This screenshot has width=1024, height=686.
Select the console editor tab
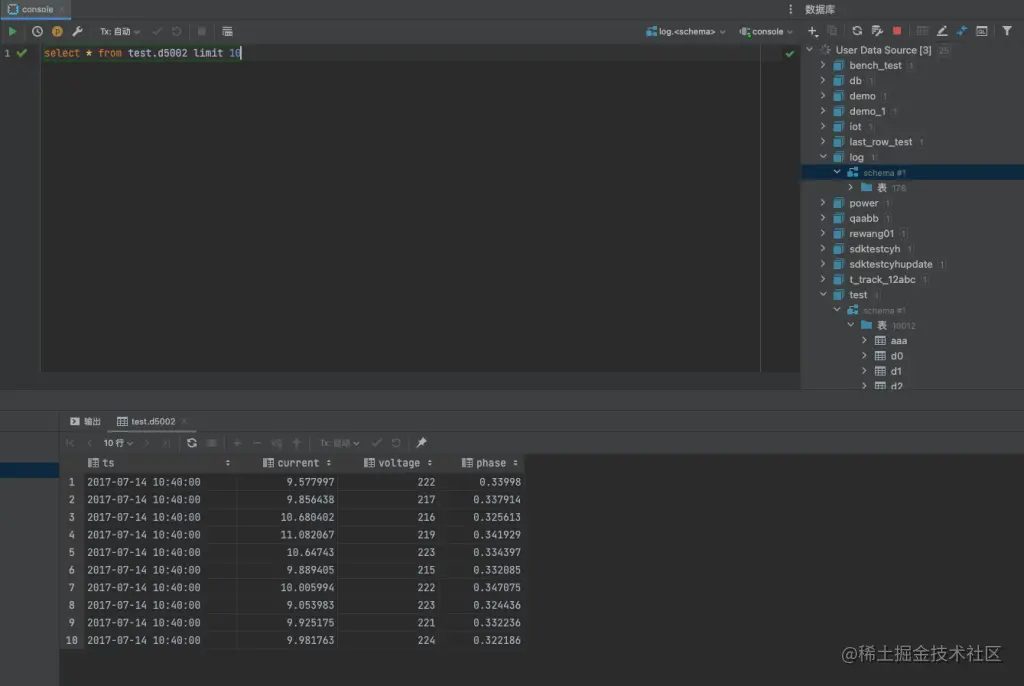[36, 9]
